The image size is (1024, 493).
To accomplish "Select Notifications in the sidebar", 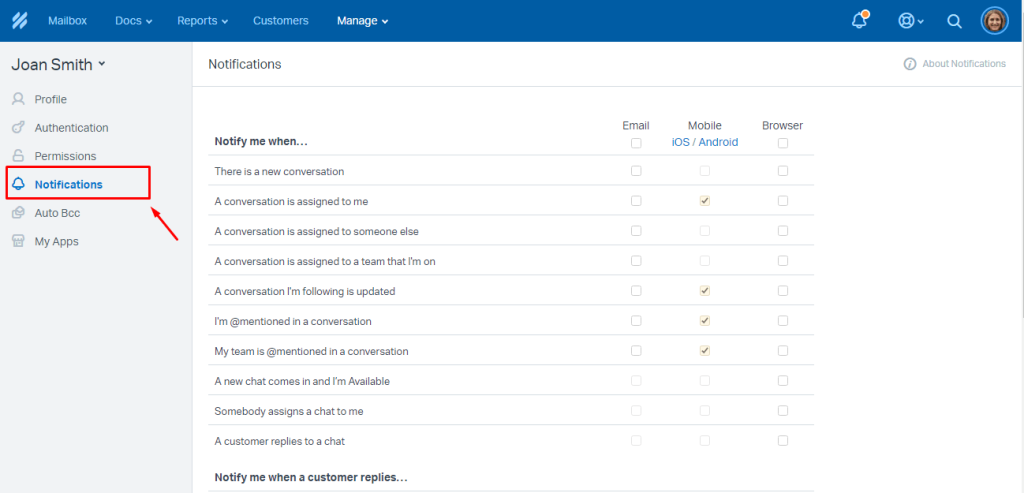I will tap(69, 184).
